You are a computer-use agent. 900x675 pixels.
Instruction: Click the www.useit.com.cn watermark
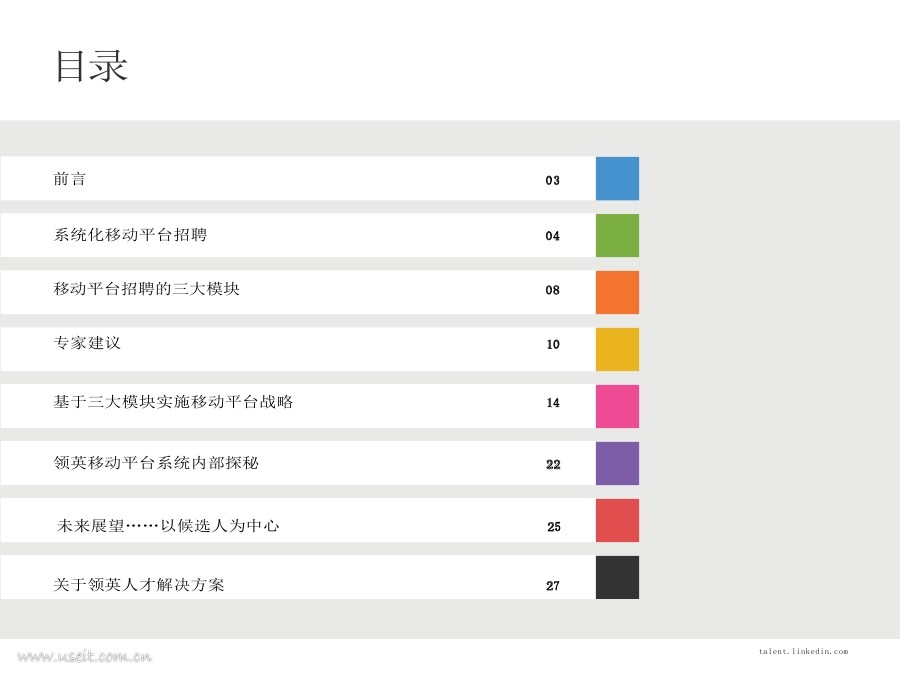click(85, 657)
